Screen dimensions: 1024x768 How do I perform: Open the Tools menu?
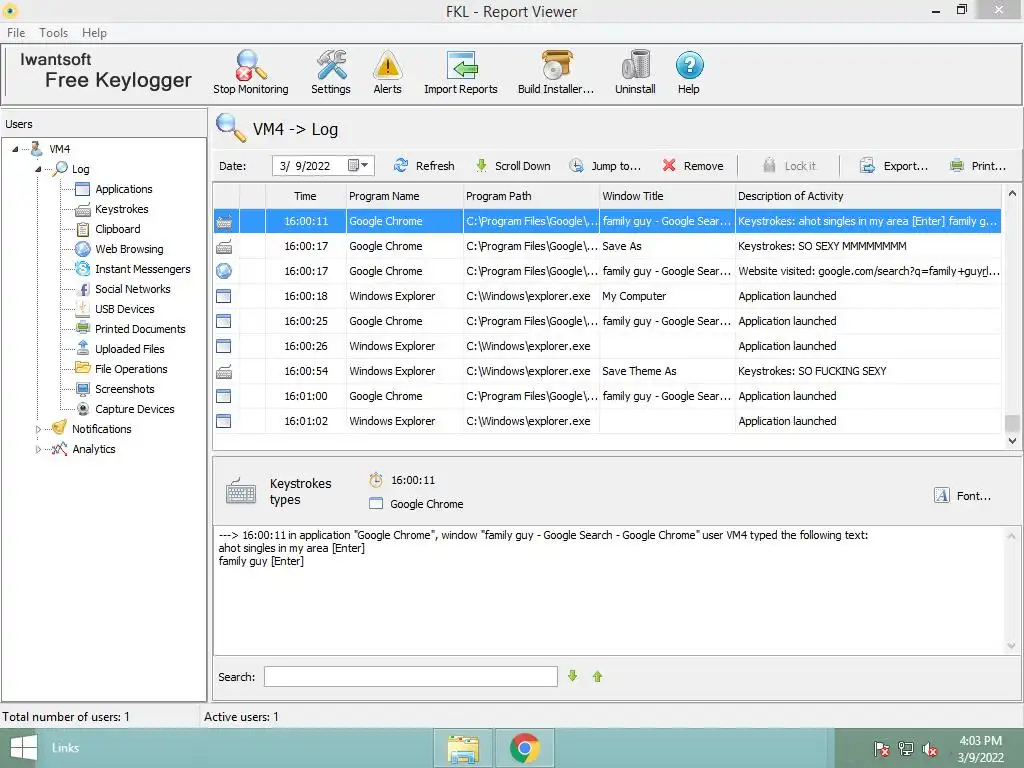pos(54,33)
